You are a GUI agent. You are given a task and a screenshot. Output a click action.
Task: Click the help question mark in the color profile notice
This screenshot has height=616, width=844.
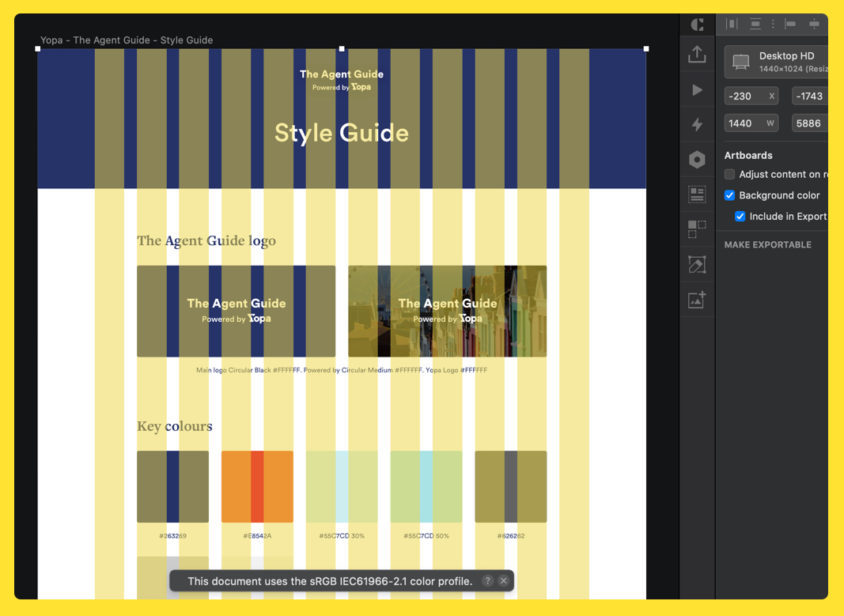pos(487,580)
